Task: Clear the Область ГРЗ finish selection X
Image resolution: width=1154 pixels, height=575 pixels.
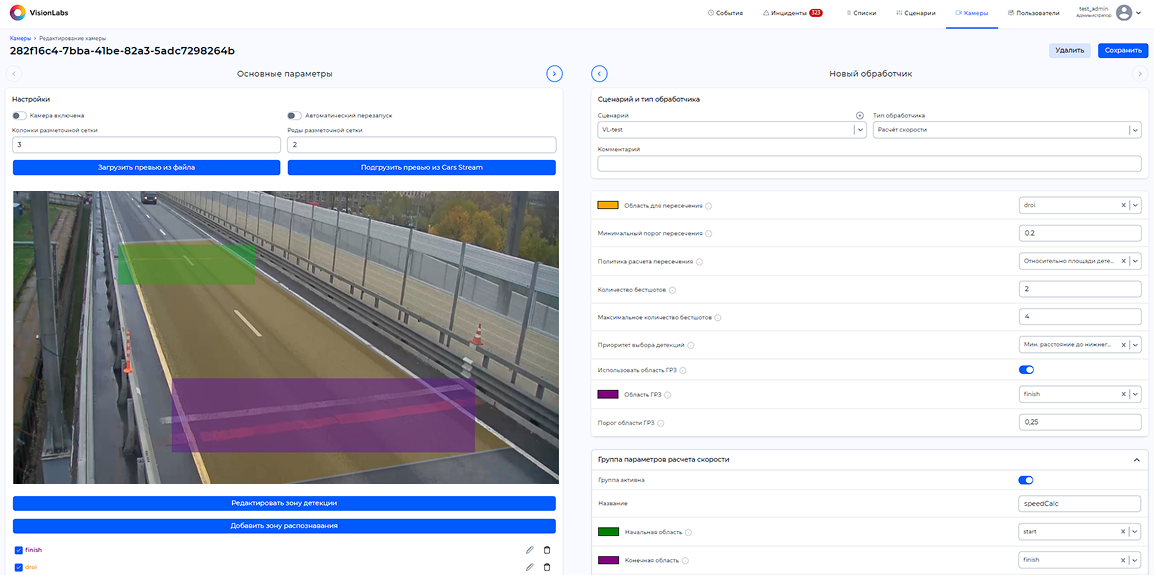Action: 1123,394
